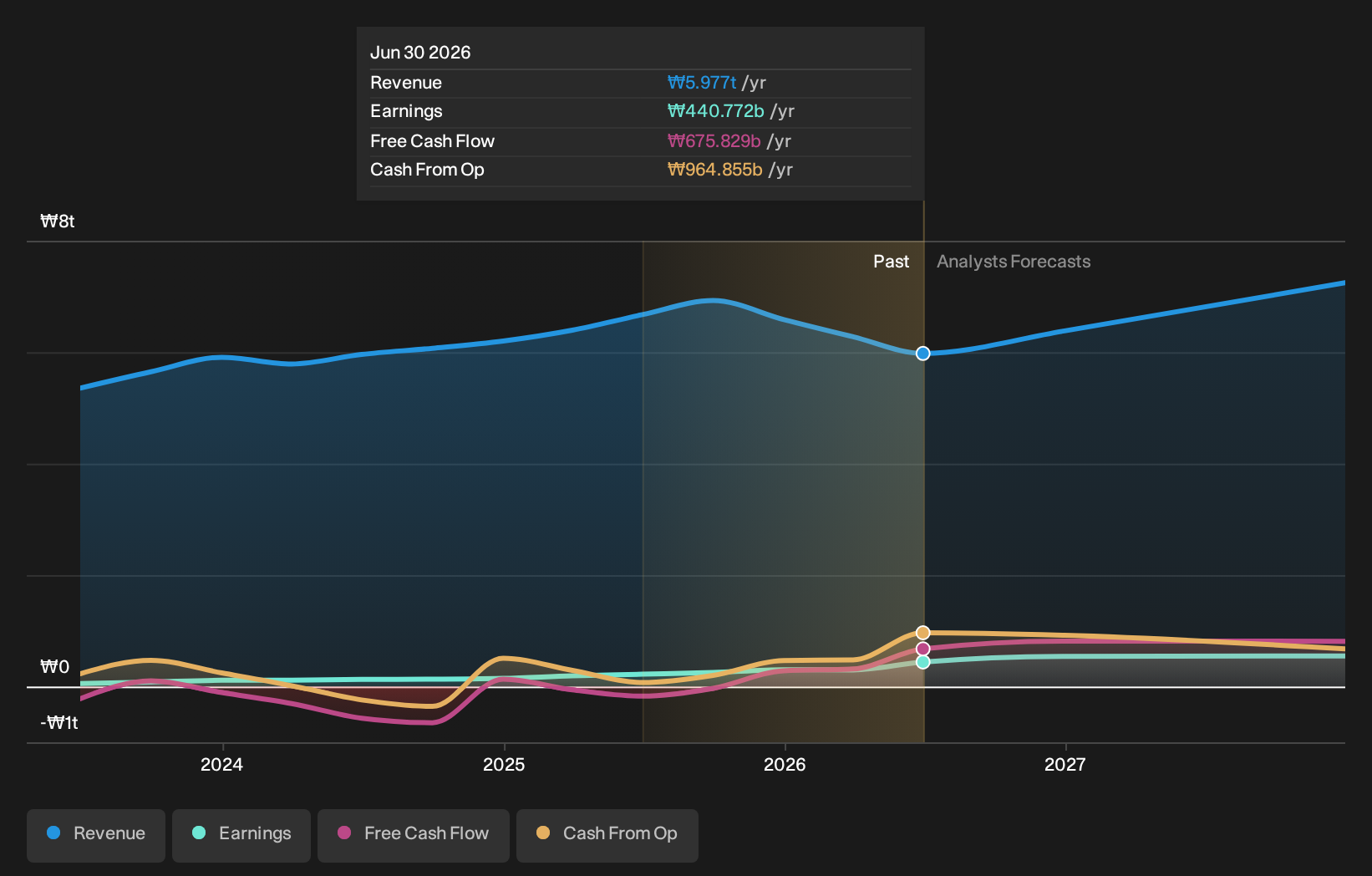Click the Past label on chart
The image size is (1372, 876).
891,262
